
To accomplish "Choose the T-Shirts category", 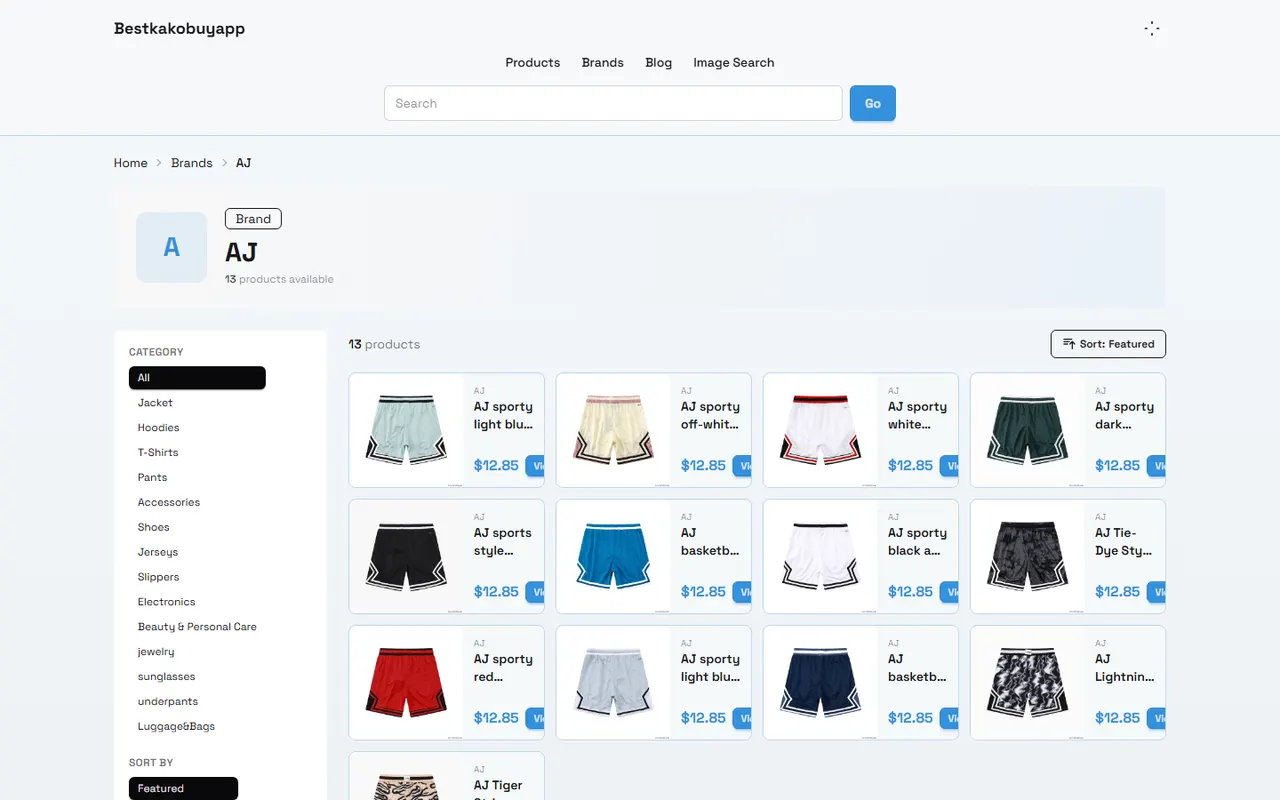I will tap(158, 453).
